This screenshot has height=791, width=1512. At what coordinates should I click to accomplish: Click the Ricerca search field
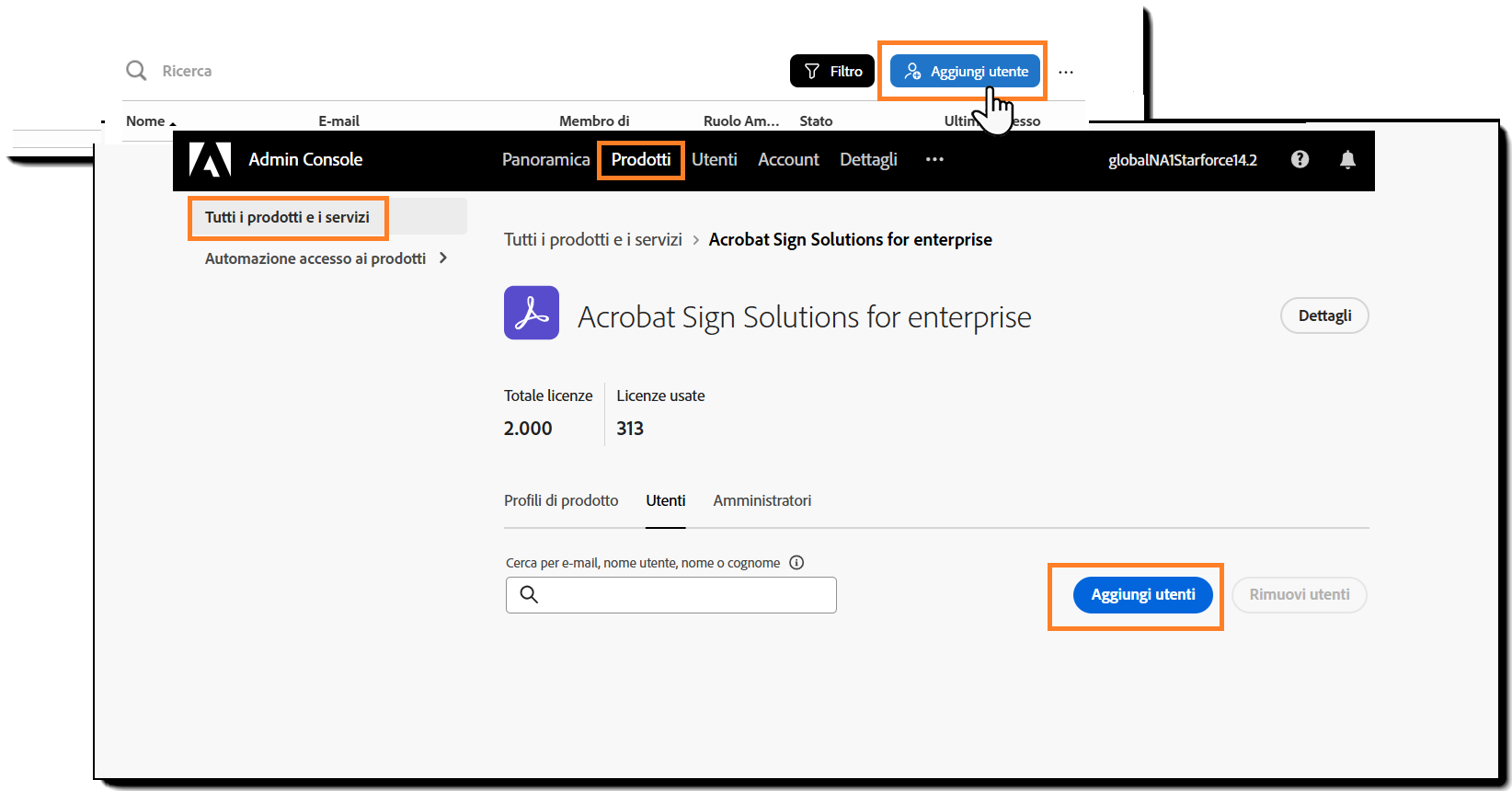pyautogui.click(x=187, y=71)
